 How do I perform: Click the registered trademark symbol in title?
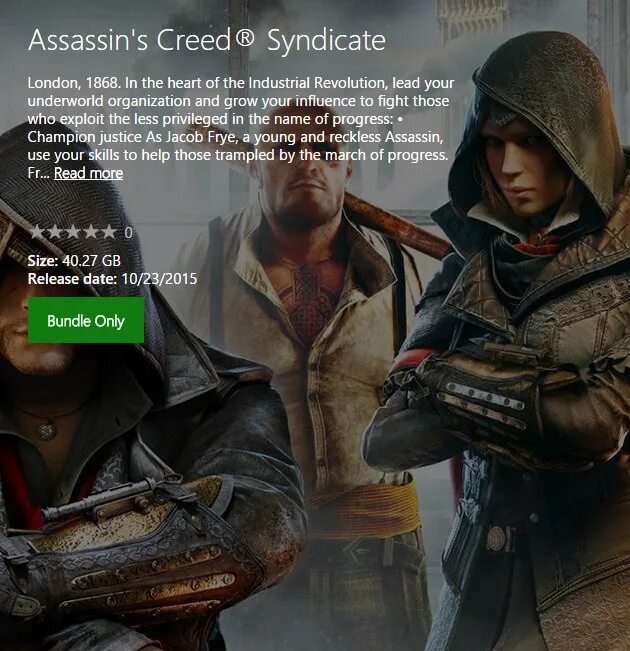pos(244,37)
